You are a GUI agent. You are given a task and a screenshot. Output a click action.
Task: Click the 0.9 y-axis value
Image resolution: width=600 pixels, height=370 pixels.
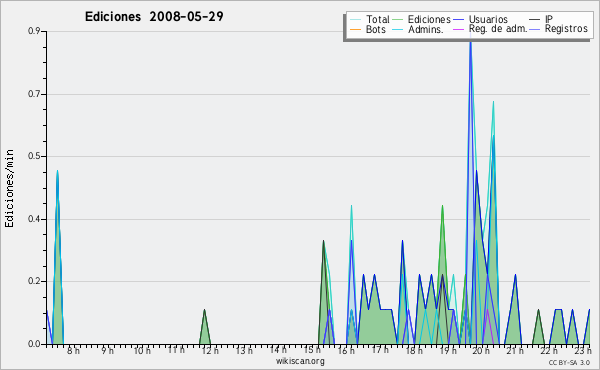34,31
